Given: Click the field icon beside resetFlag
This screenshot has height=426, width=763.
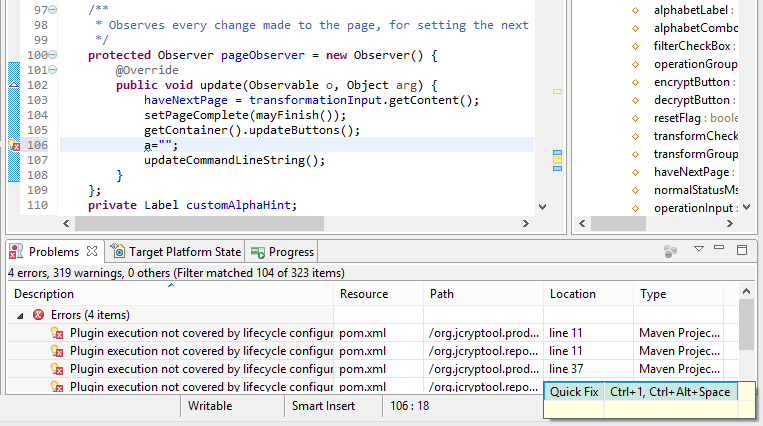Looking at the screenshot, I should coord(636,119).
